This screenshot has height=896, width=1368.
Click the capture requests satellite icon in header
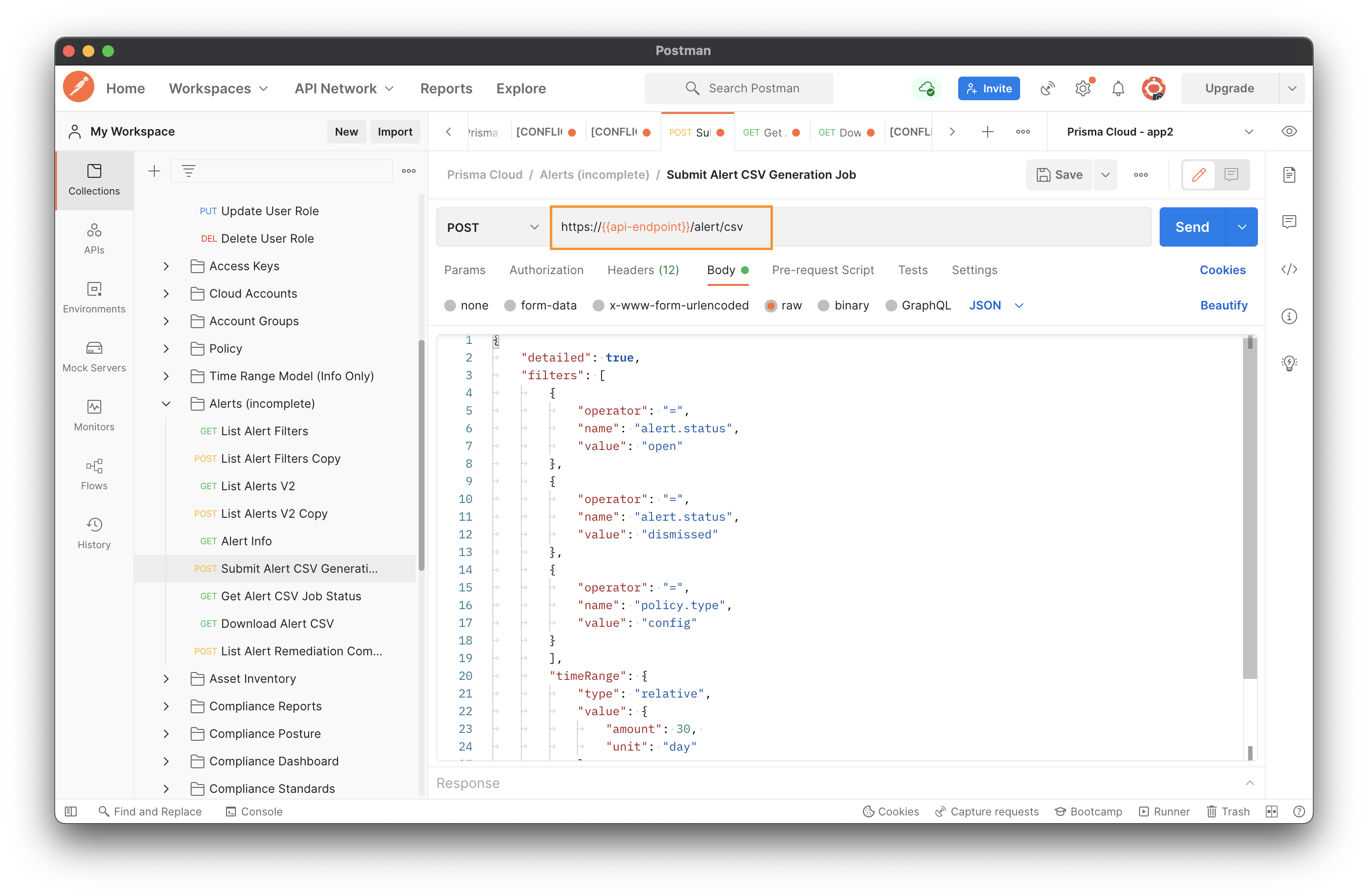(x=1047, y=88)
